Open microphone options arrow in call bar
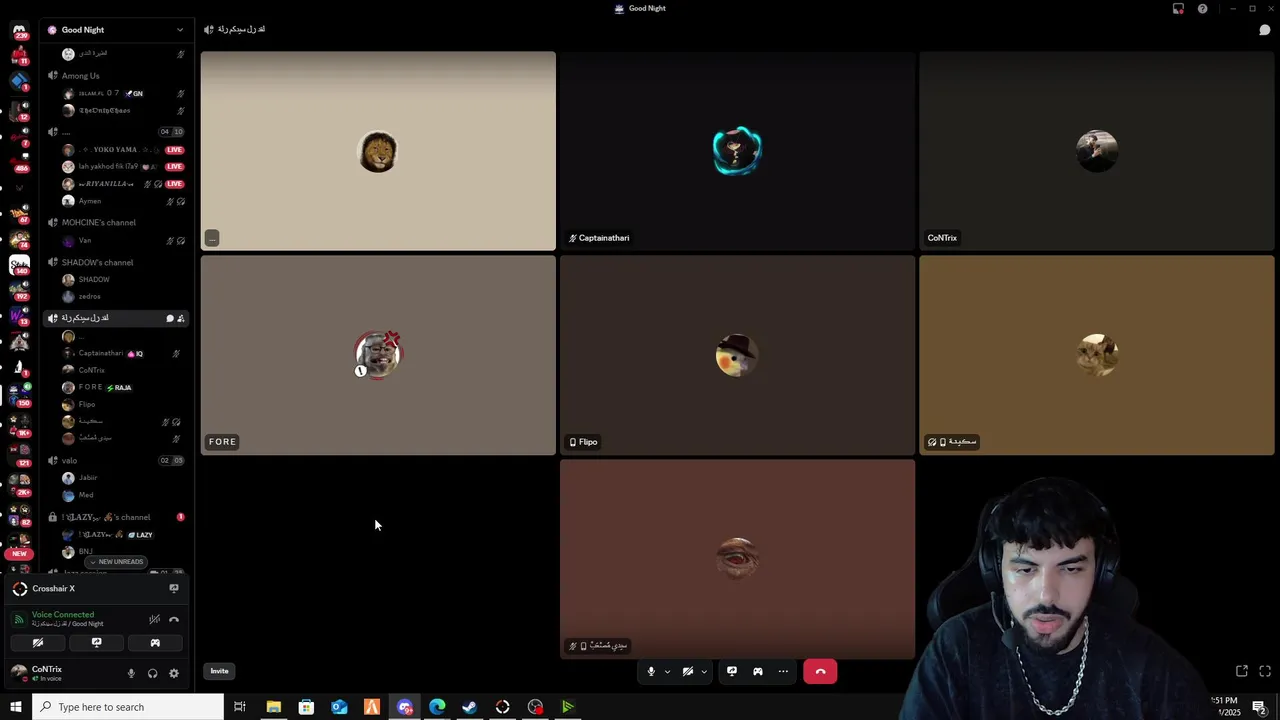Image resolution: width=1280 pixels, height=720 pixels. click(x=667, y=672)
